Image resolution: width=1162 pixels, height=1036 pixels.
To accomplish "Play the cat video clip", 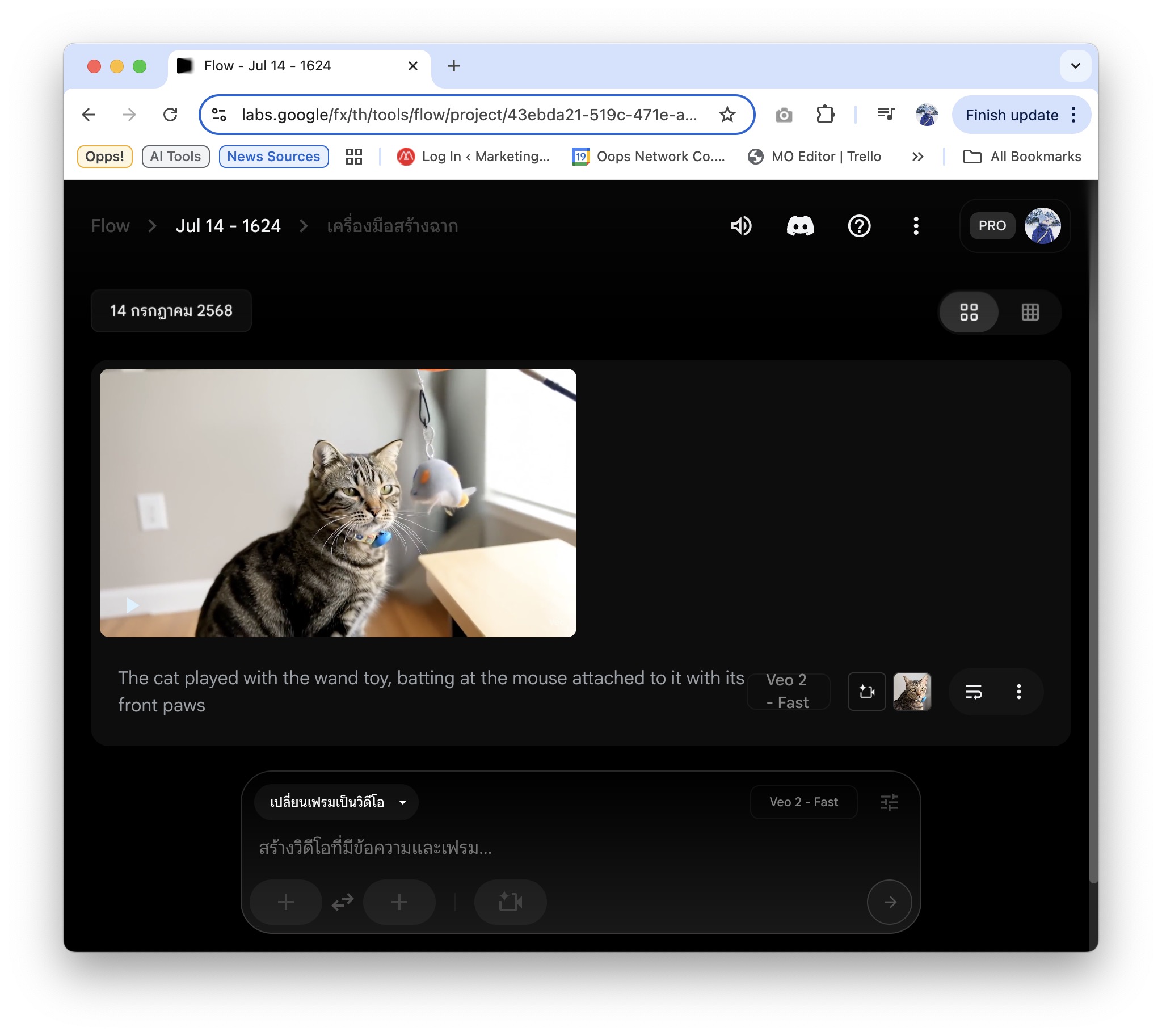I will [132, 605].
